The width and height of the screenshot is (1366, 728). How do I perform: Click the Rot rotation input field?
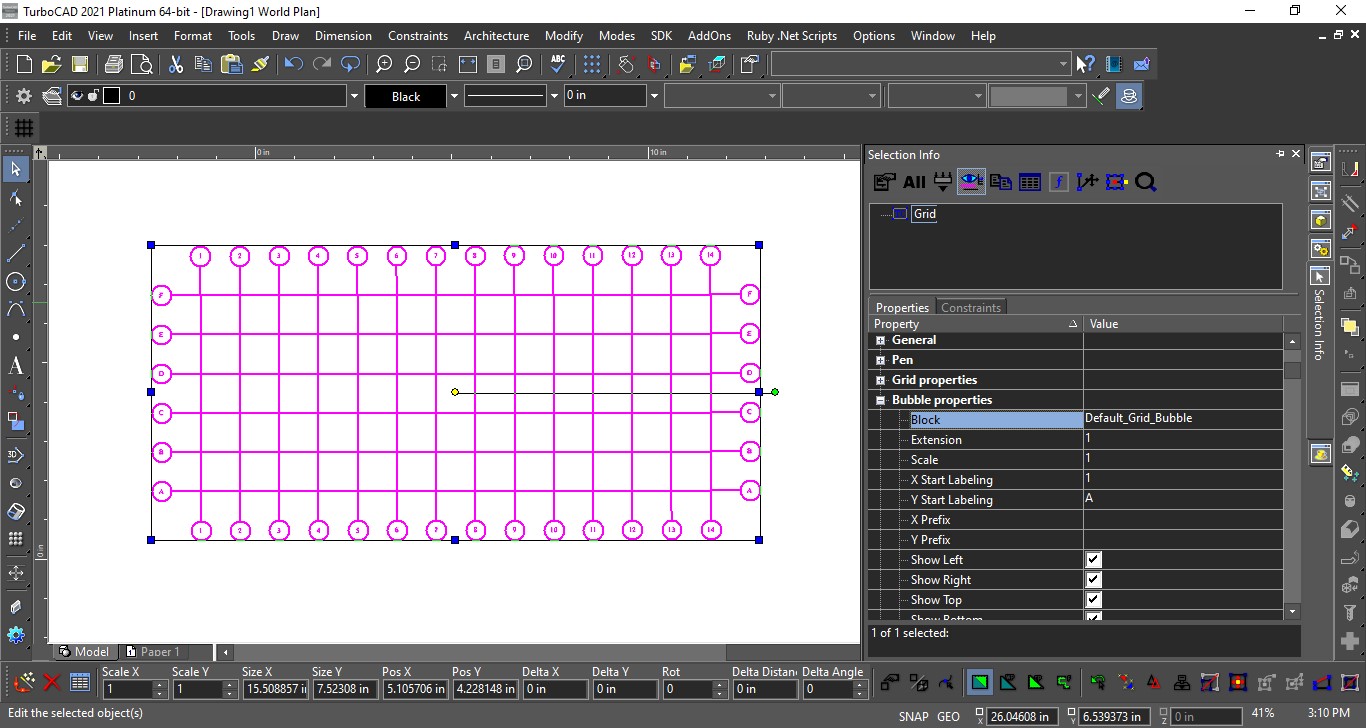click(x=687, y=689)
